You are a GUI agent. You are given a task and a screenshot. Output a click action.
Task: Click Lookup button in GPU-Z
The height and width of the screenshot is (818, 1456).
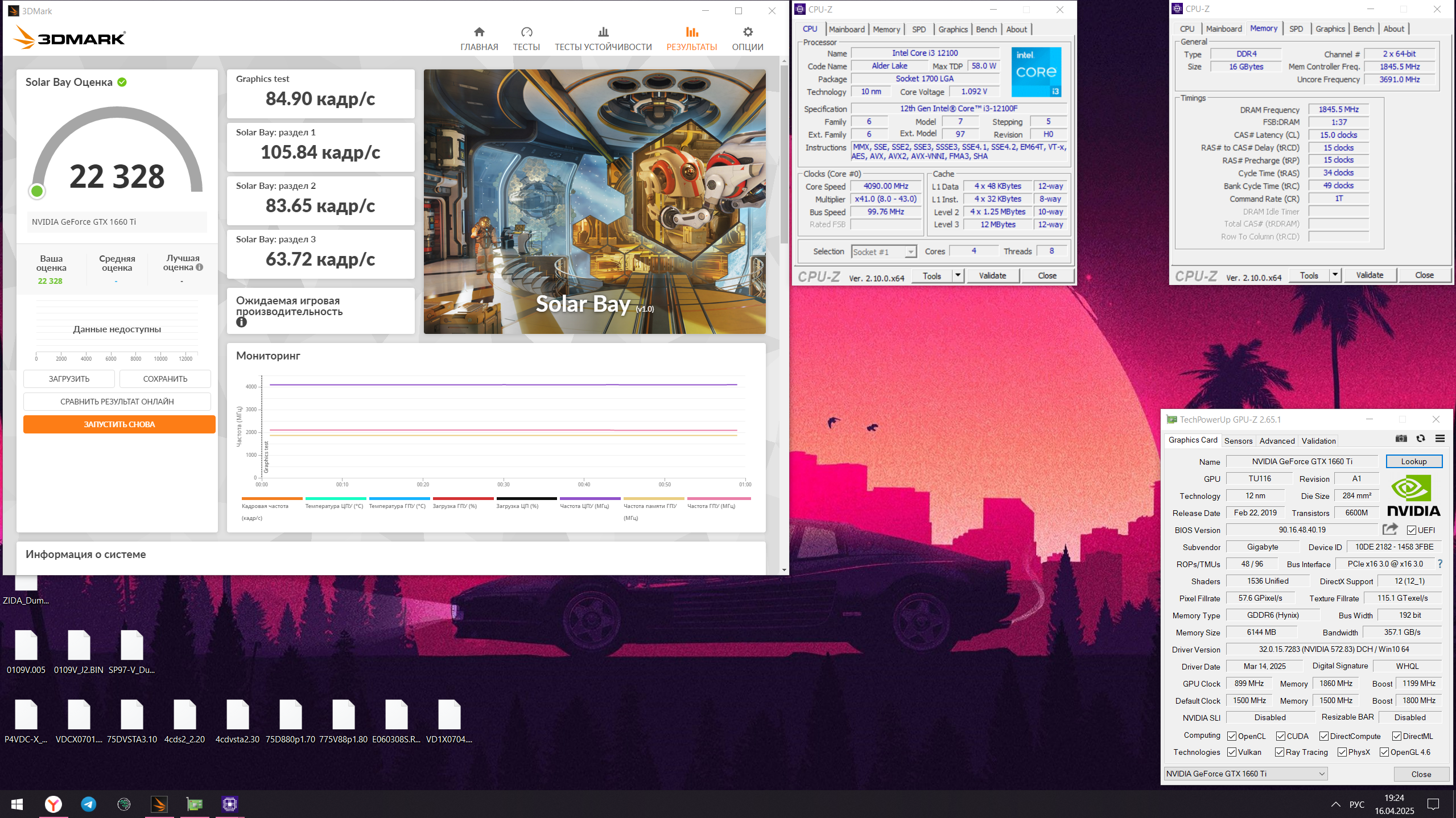click(x=1413, y=461)
